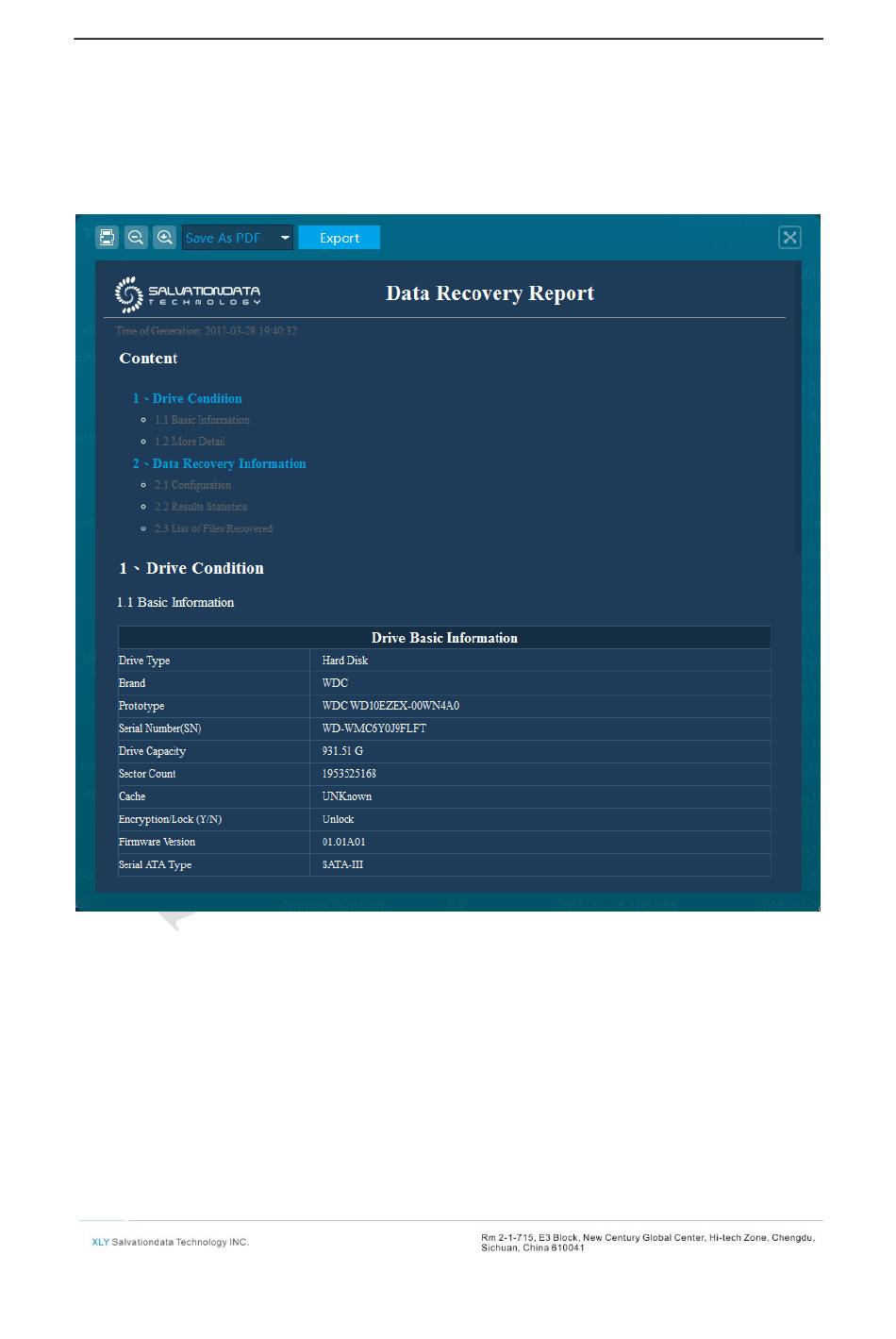Click the SalvationDATA Technology logo
Image resolution: width=896 pixels, height=1339 pixels.
coord(188,295)
